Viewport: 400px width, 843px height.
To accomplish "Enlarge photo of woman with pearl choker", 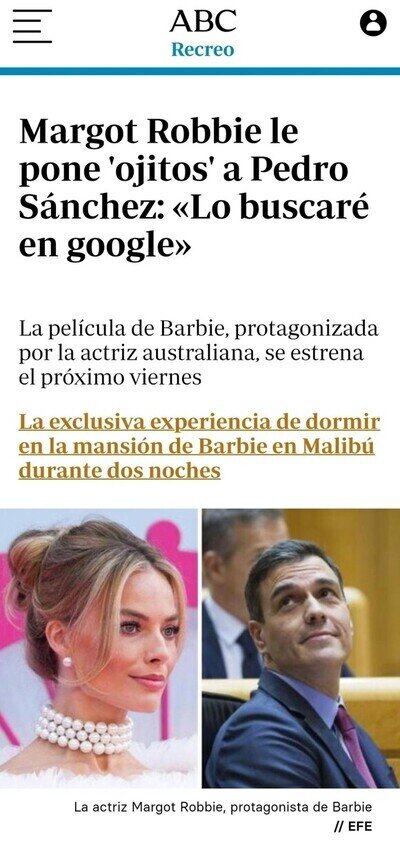I will tap(99, 648).
